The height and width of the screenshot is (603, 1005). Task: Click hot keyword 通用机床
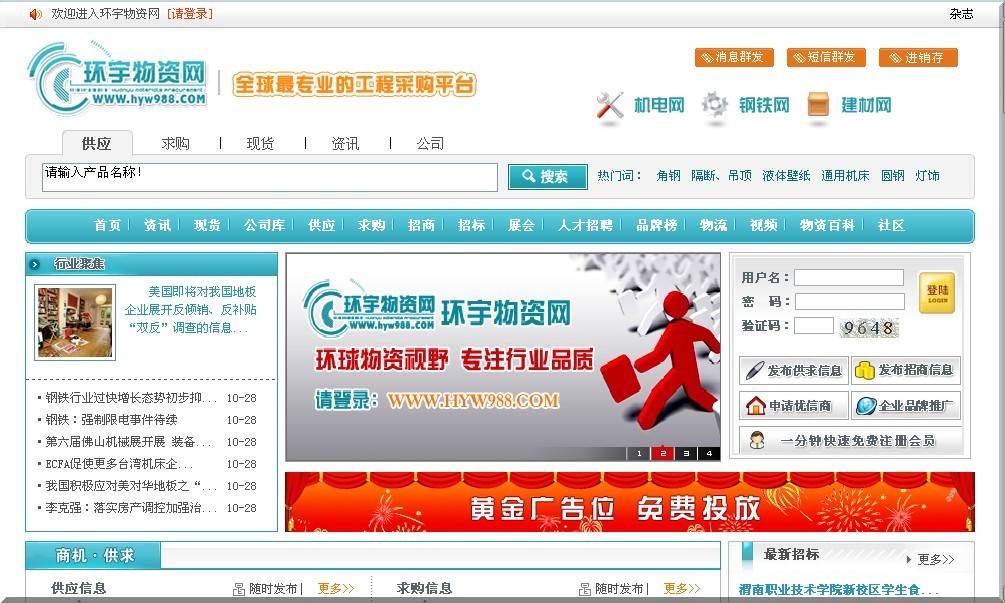click(x=845, y=176)
